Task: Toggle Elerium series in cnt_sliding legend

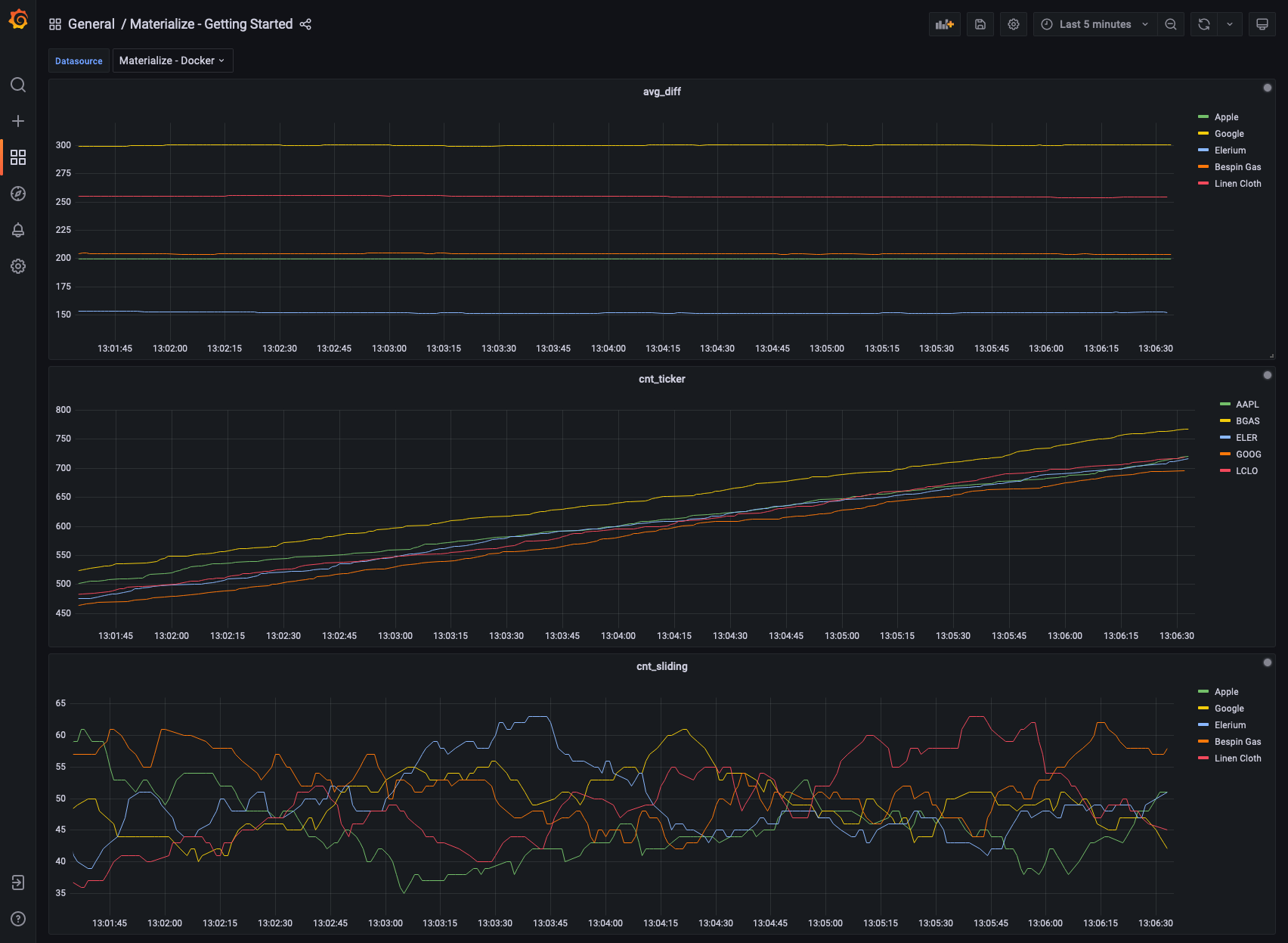Action: (1230, 725)
